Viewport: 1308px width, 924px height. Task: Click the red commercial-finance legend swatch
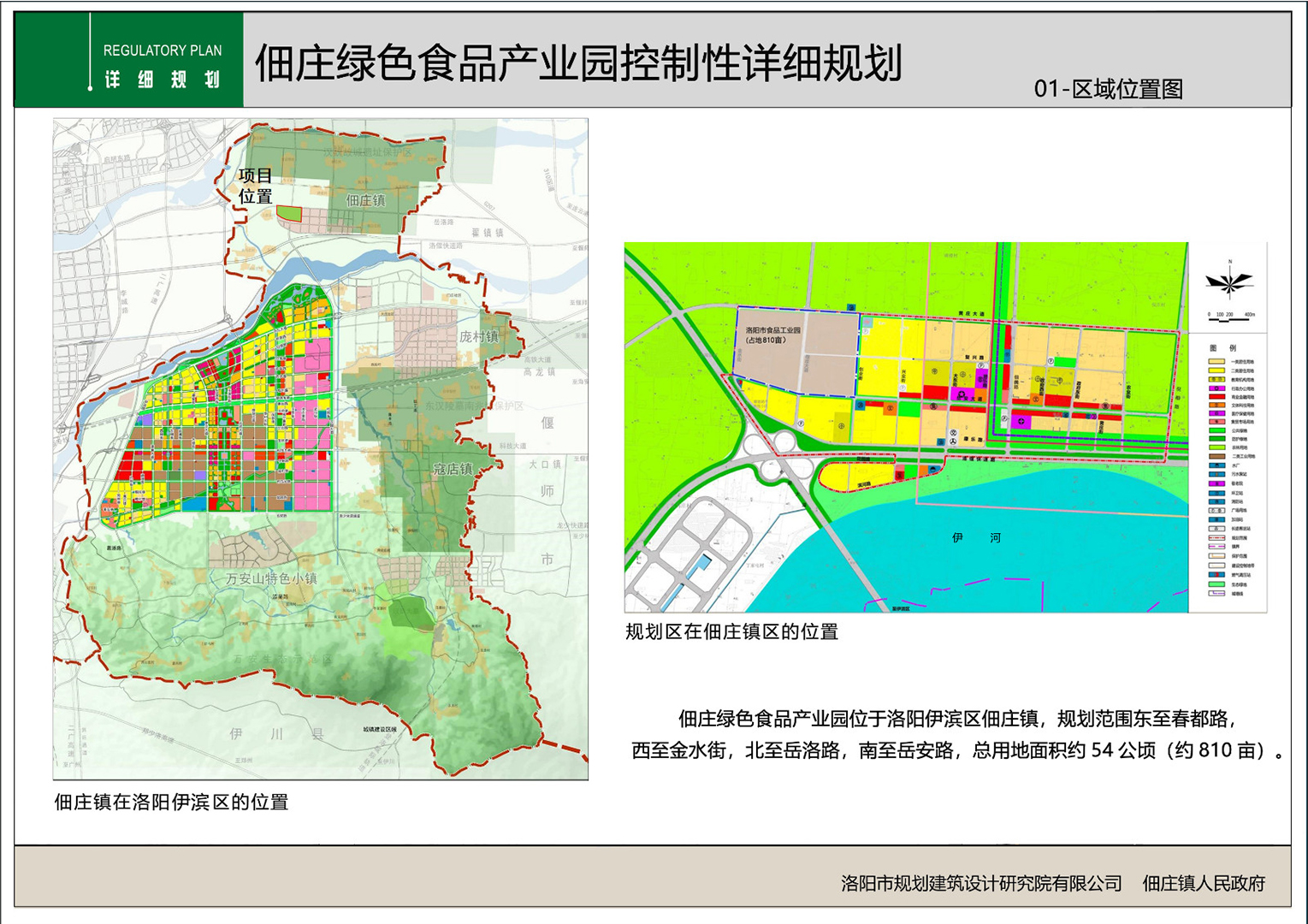coord(1216,397)
